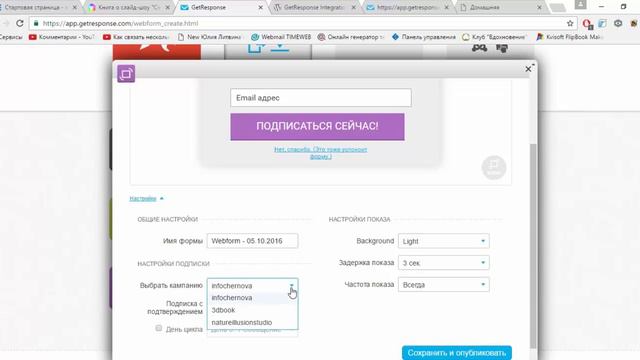Open the 'Онлайн генератор' bookmark
640x360 pixels.
click(351, 37)
